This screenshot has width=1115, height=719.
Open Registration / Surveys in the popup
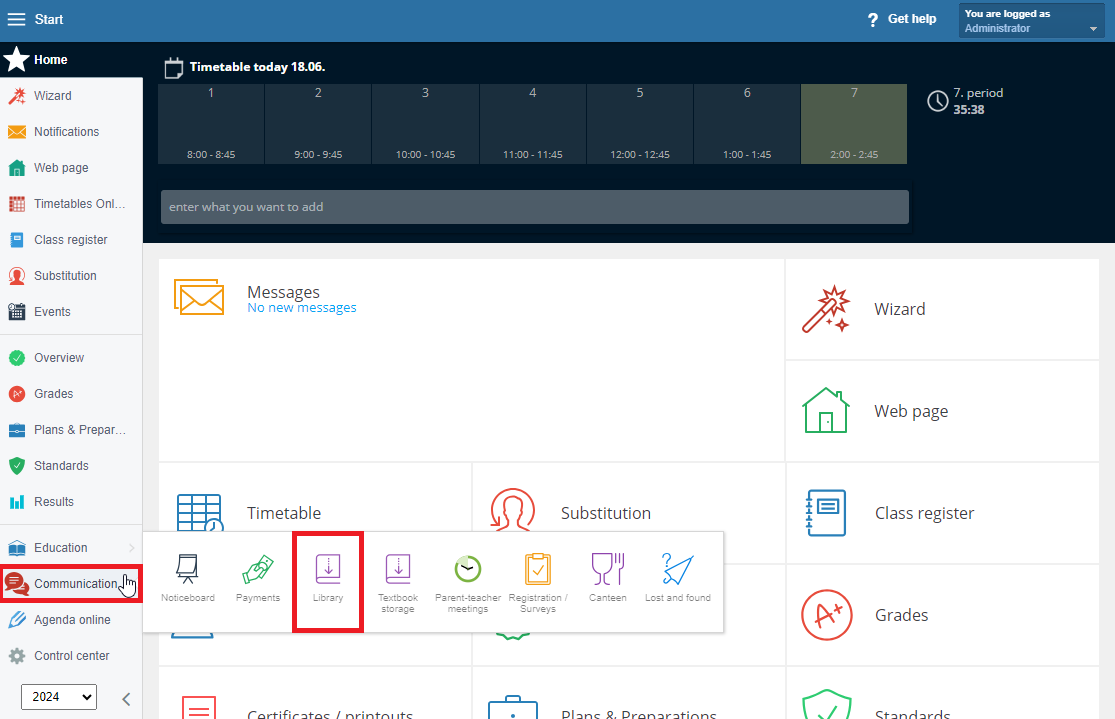coord(538,583)
